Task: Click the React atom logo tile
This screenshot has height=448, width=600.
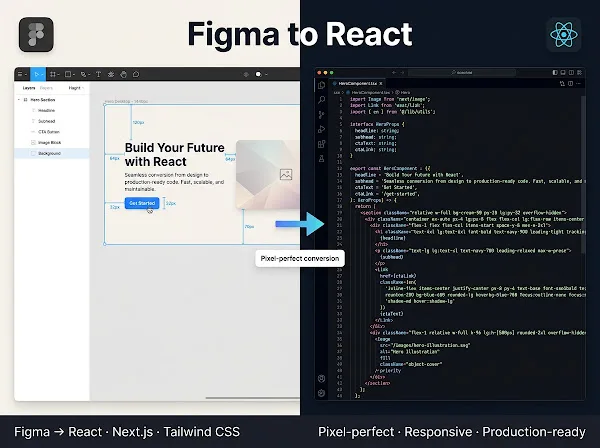Action: pyautogui.click(x=564, y=34)
